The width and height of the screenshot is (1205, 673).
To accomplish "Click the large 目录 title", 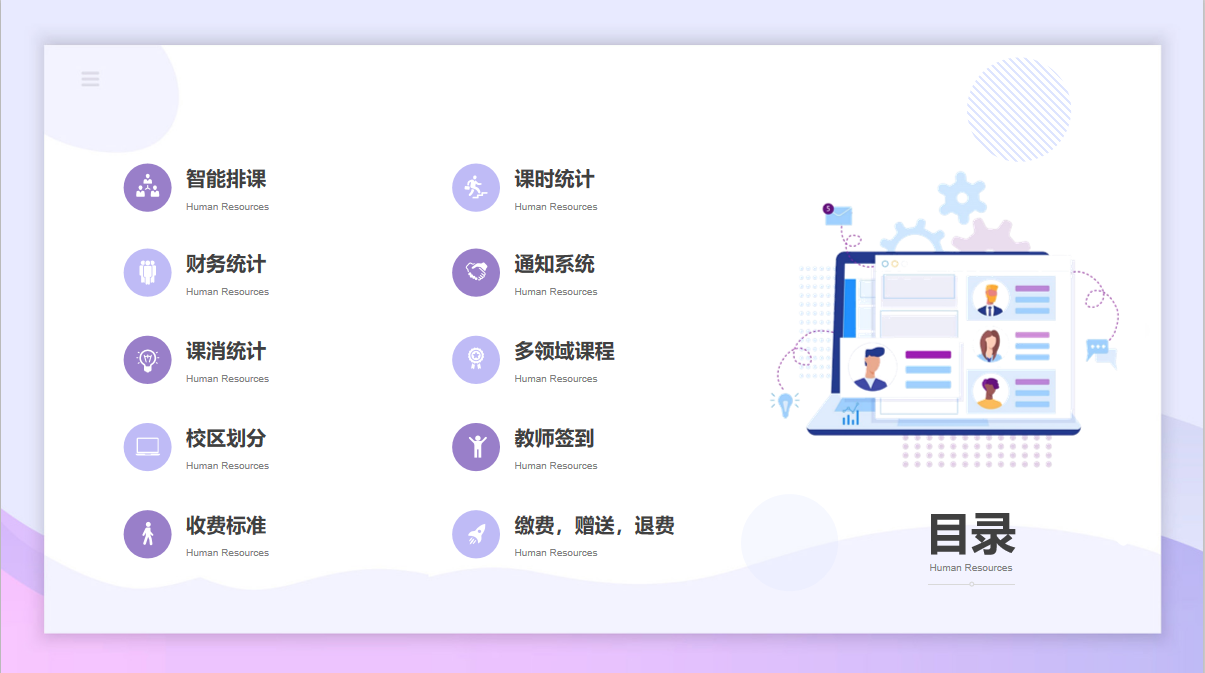I will tap(971, 534).
